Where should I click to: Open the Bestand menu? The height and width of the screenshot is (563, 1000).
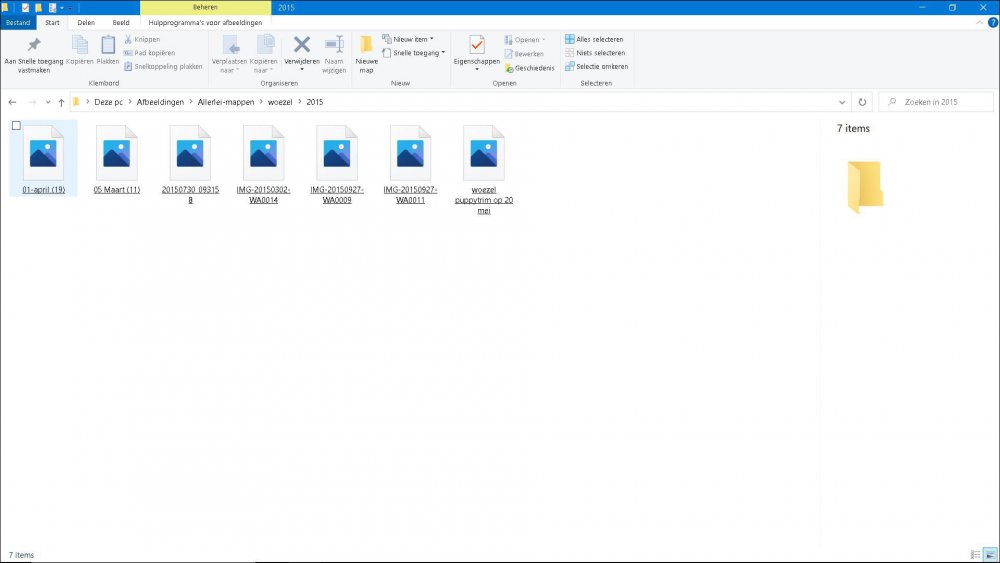point(18,22)
